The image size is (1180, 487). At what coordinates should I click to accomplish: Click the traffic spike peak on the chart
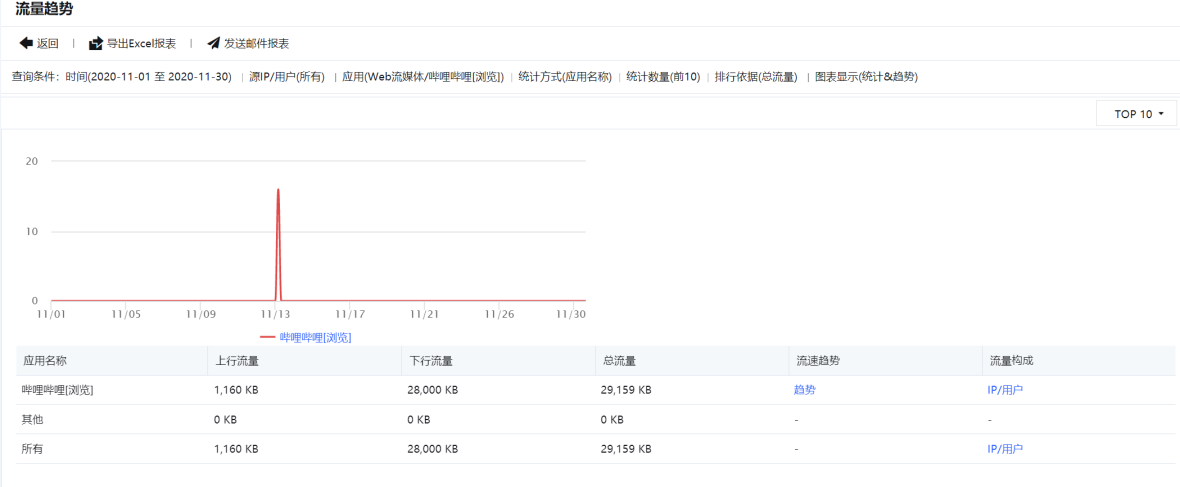pos(278,190)
